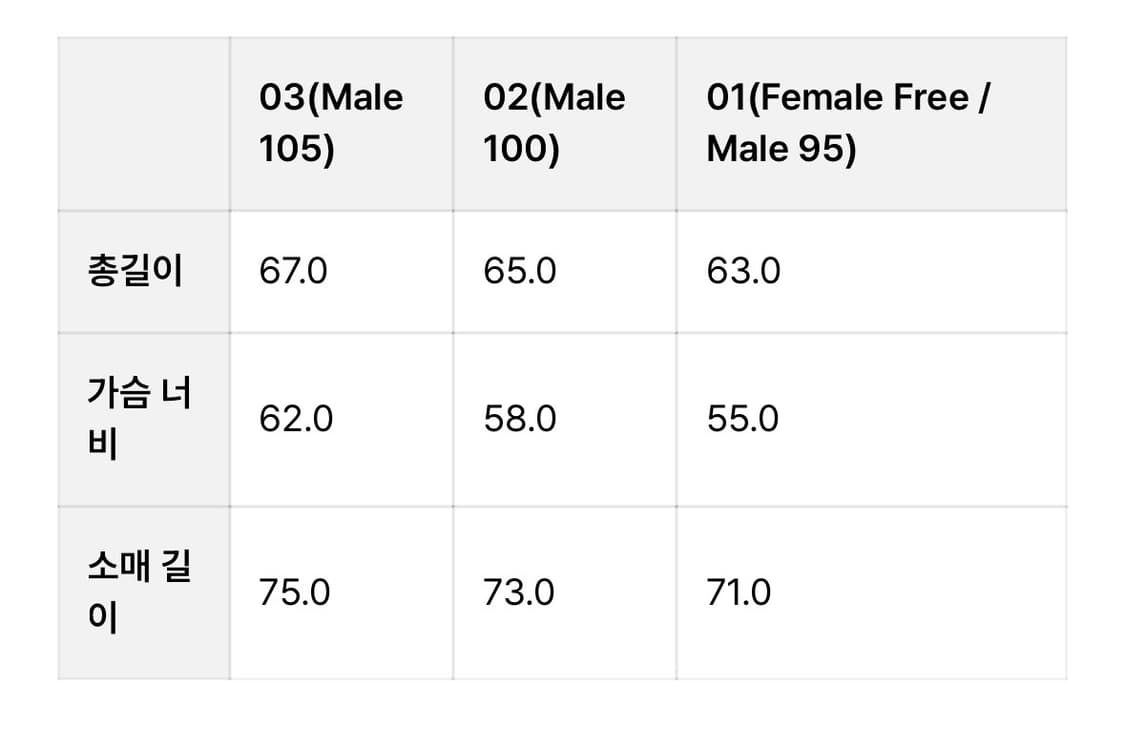Pick the 71.0 sleeve length value
The height and width of the screenshot is (746, 1125).
(x=739, y=593)
